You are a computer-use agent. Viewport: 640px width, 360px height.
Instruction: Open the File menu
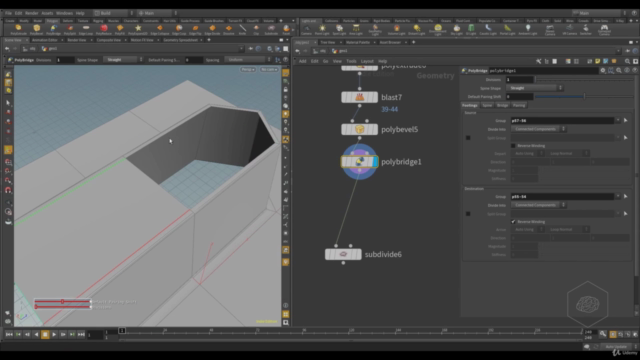8,13
